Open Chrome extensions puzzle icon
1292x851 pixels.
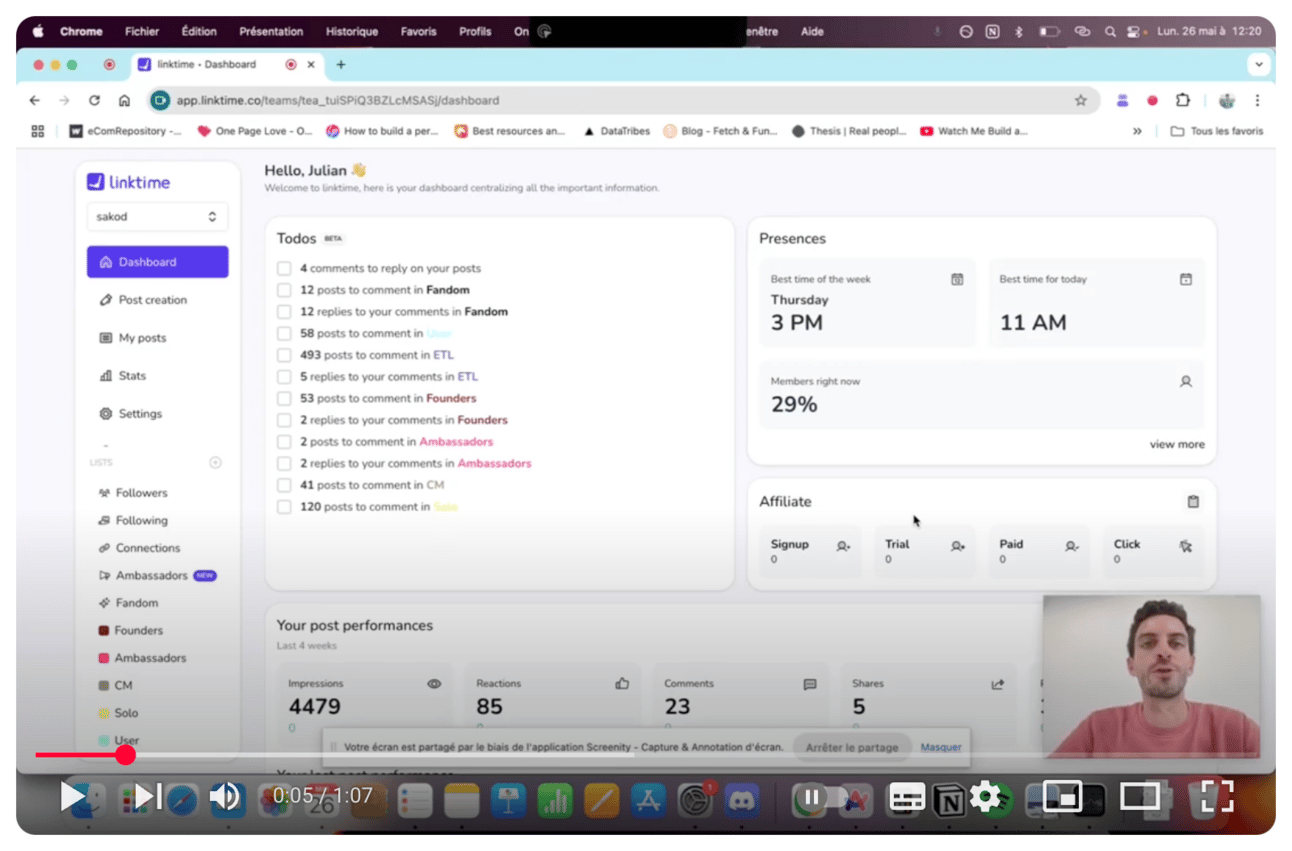1183,100
